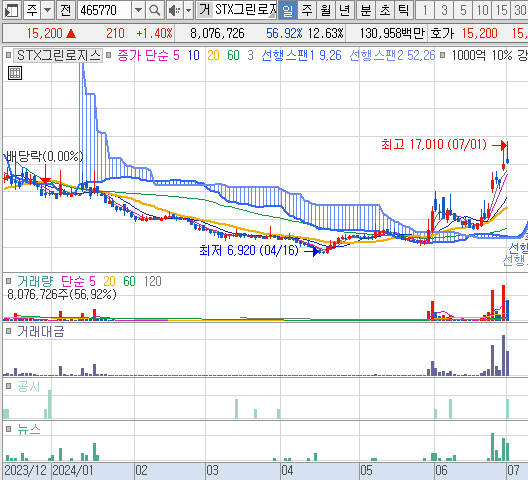This screenshot has width=528, height=480.
Task: Click the 2024/01 date axis label
Action: point(73,470)
